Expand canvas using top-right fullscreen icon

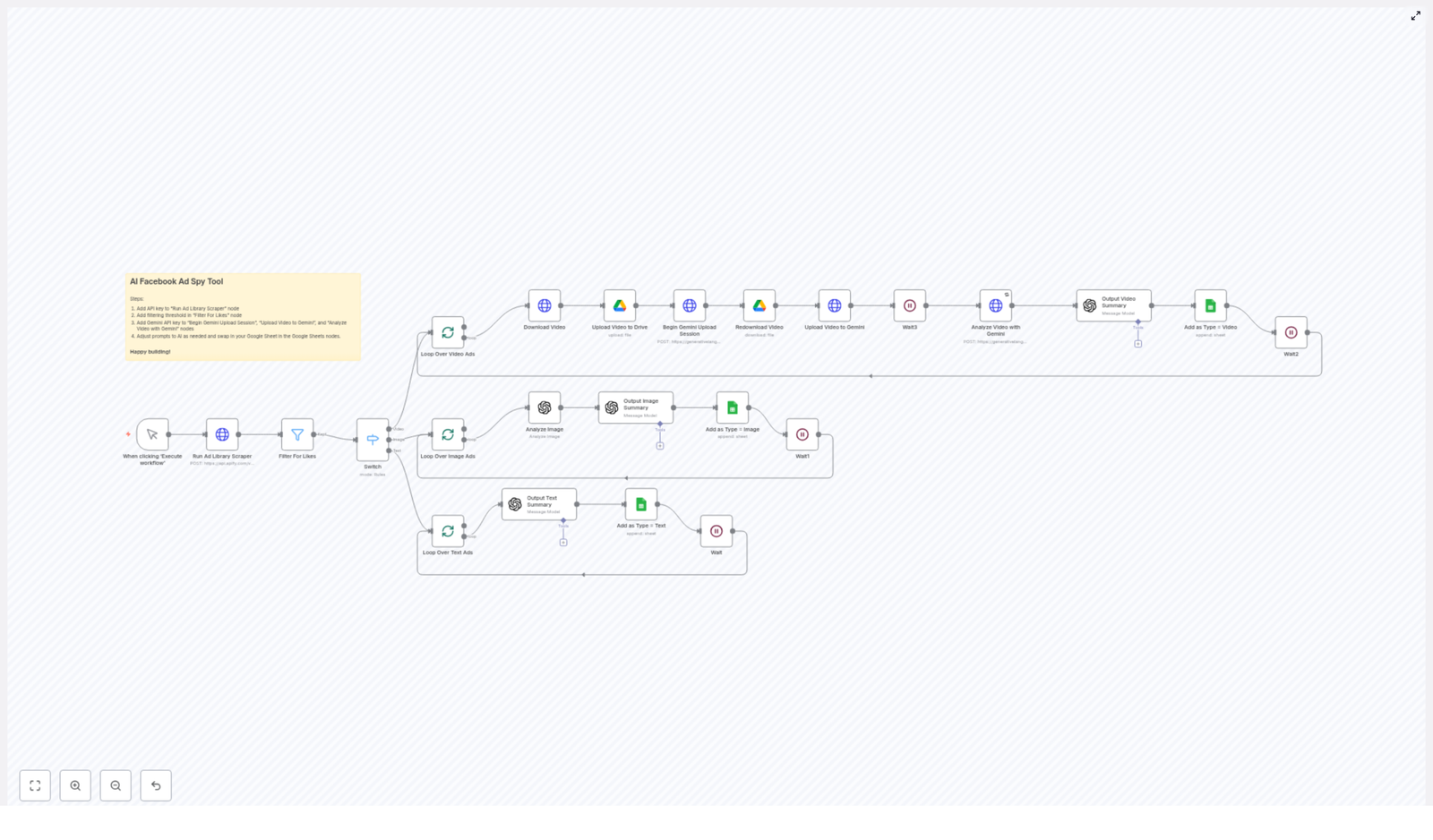[x=1416, y=15]
